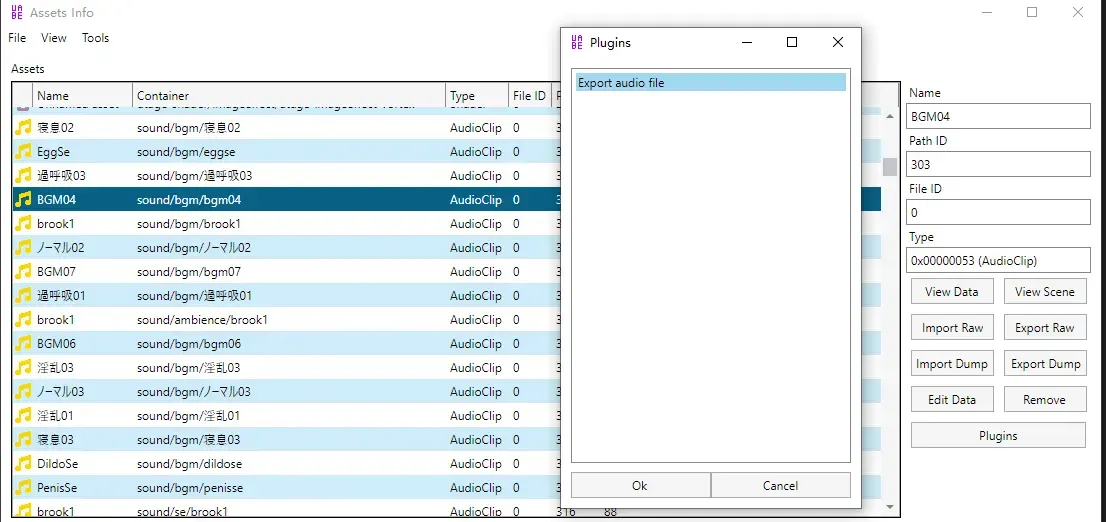The height and width of the screenshot is (522, 1106).
Task: Click the Import Raw button
Action: pyautogui.click(x=952, y=327)
